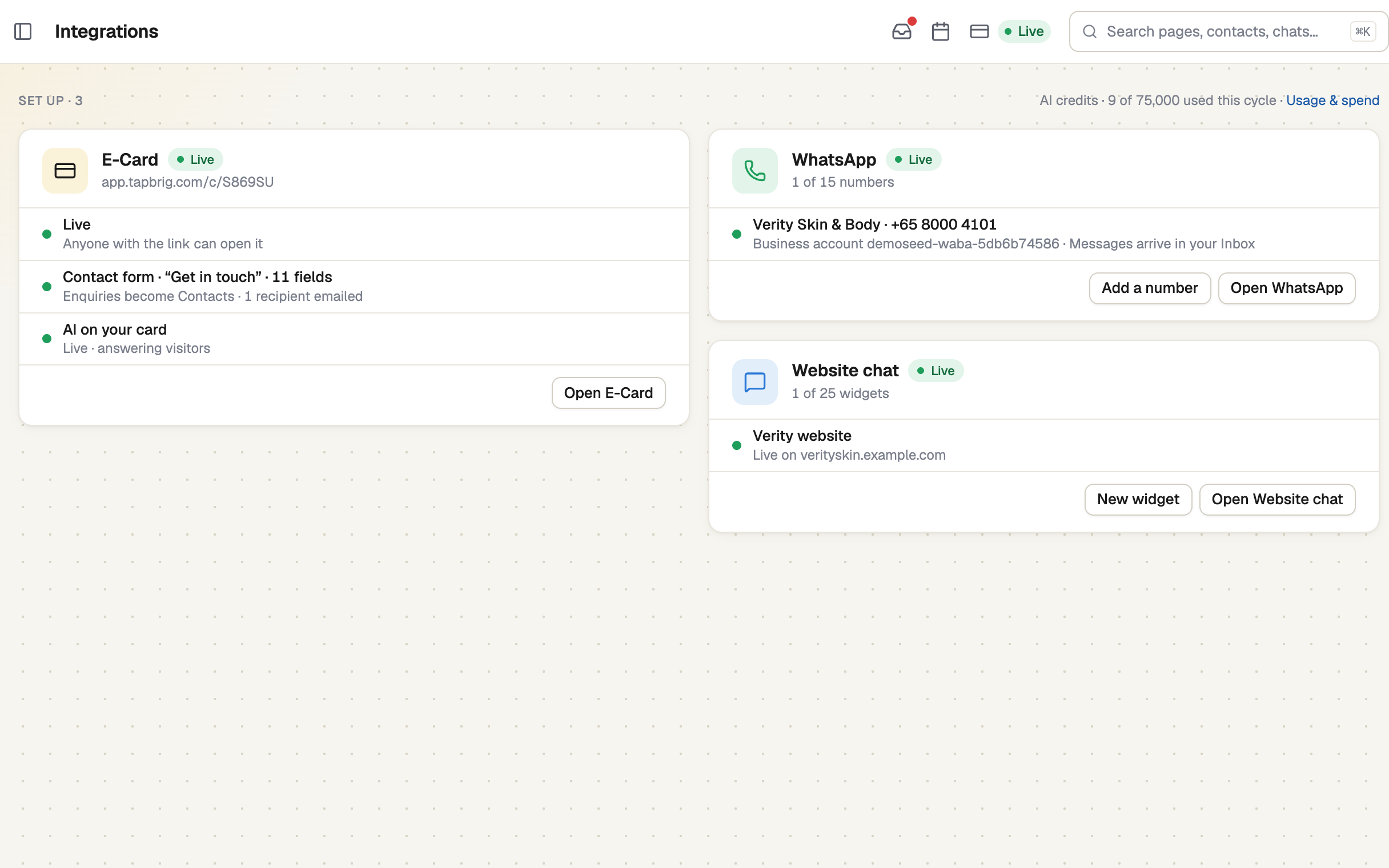
Task: Click the '1 of 25 widgets' text
Action: pyautogui.click(x=840, y=393)
